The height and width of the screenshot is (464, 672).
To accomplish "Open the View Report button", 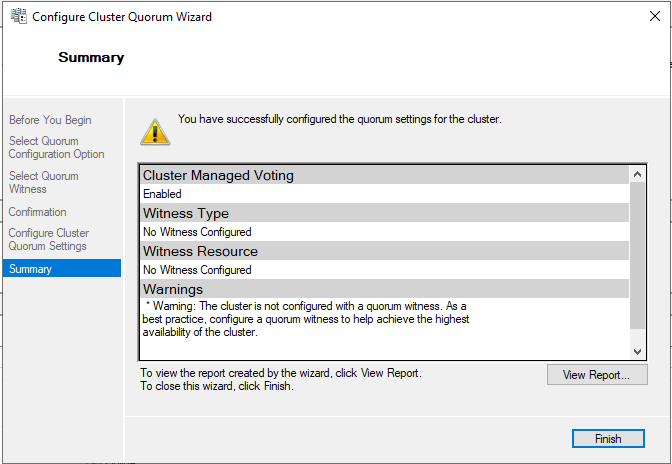I will 597,375.
